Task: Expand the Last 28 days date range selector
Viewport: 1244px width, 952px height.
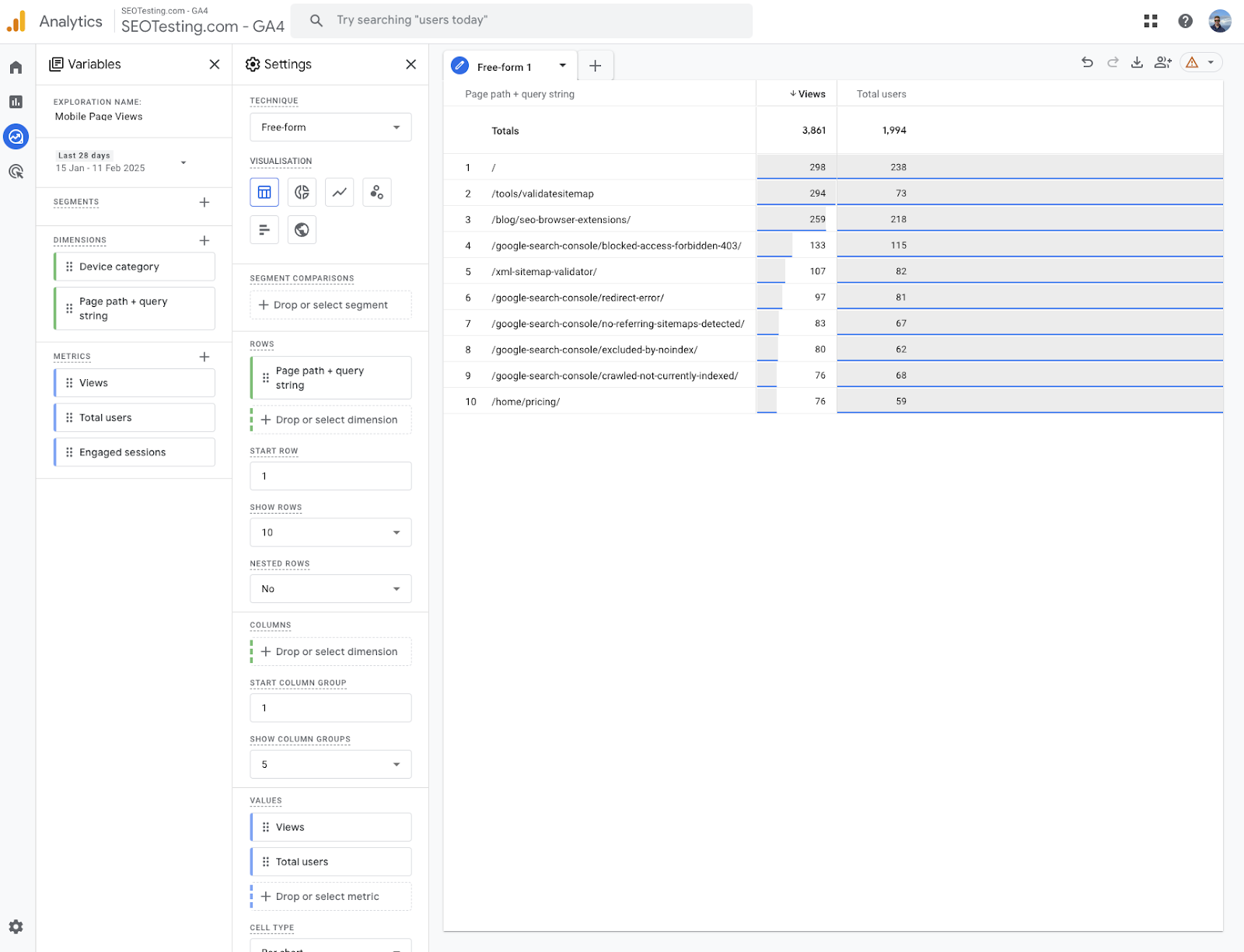Action: point(183,162)
